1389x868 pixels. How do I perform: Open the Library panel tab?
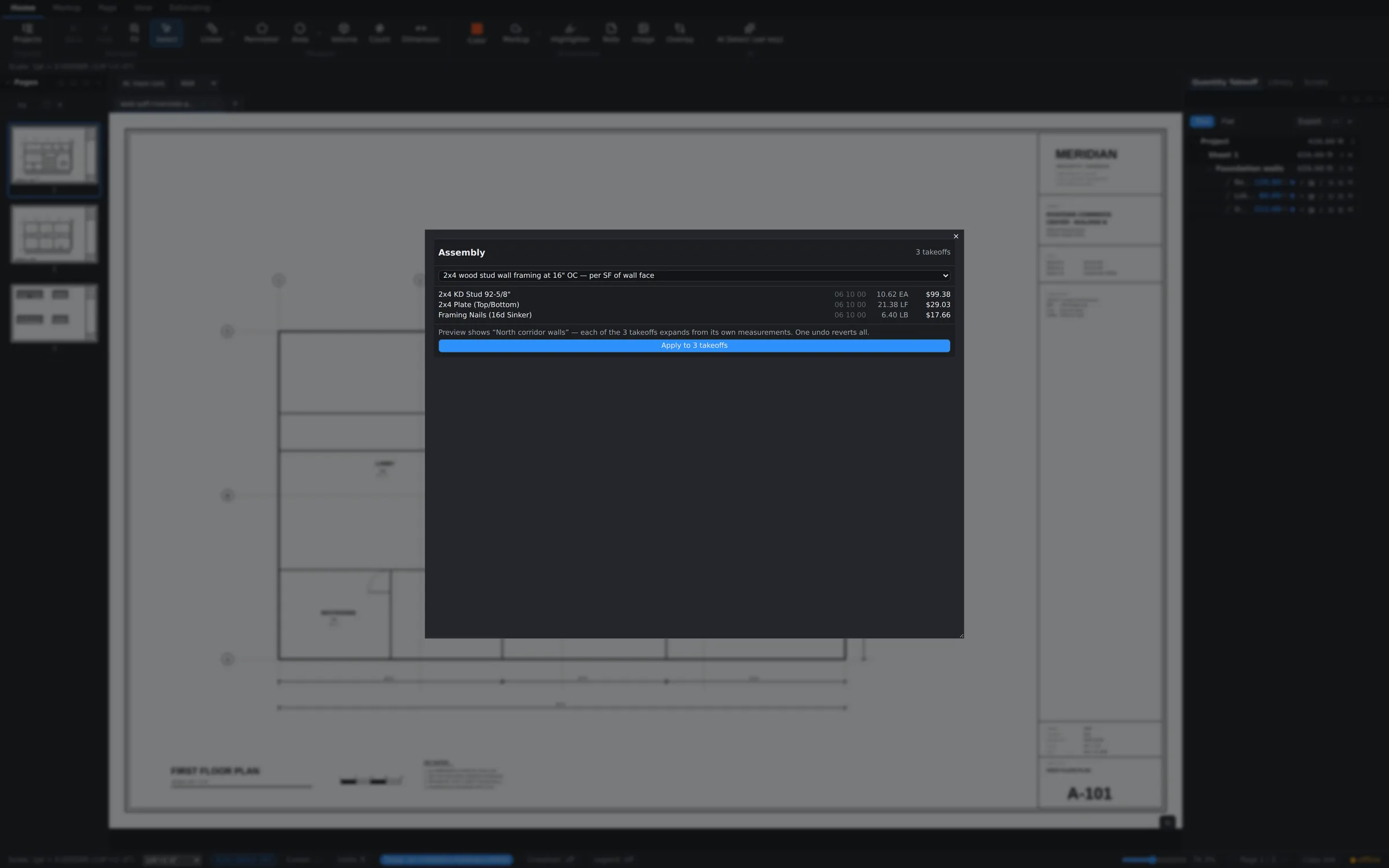point(1280,83)
